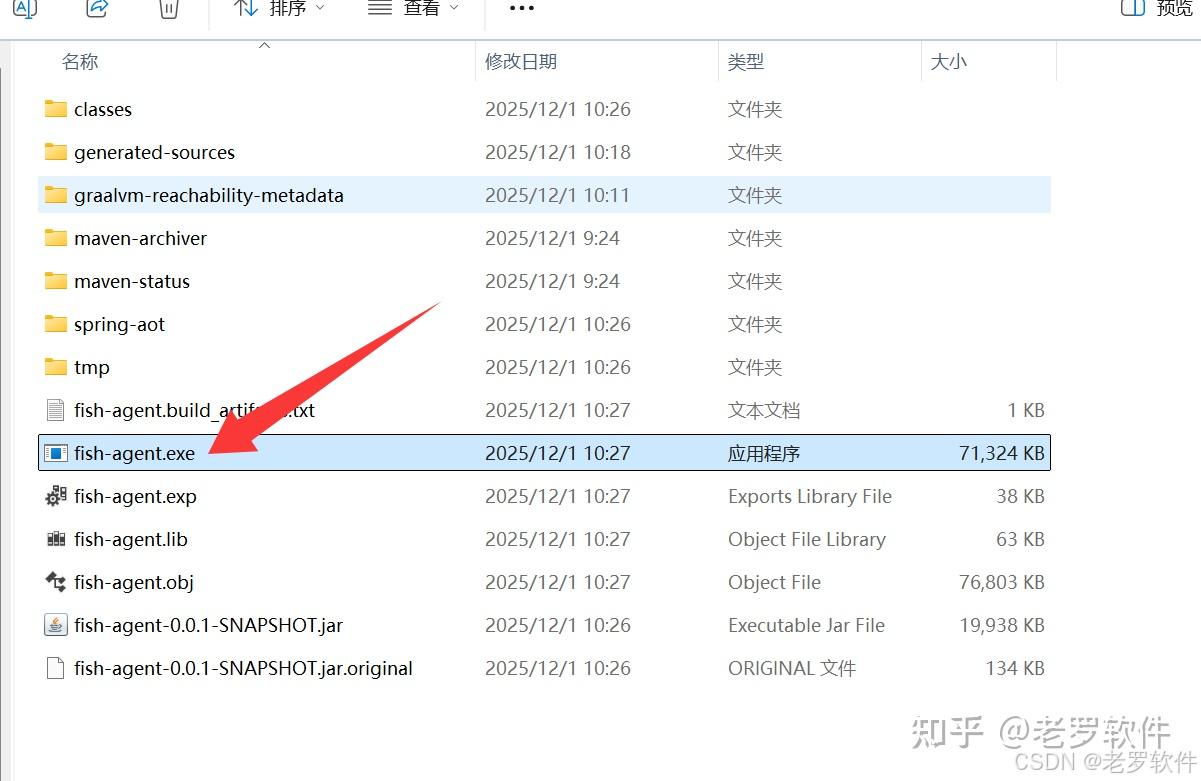The image size is (1201, 781).
Task: Click the spring-aot folder icon
Action: [x=55, y=324]
